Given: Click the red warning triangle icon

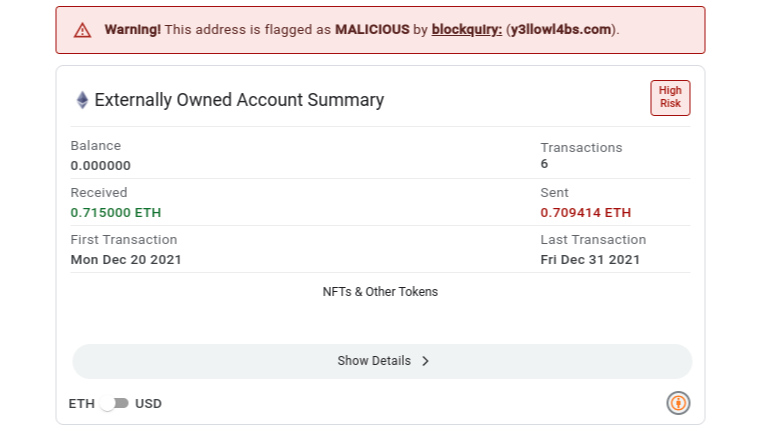Looking at the screenshot, I should pyautogui.click(x=82, y=30).
